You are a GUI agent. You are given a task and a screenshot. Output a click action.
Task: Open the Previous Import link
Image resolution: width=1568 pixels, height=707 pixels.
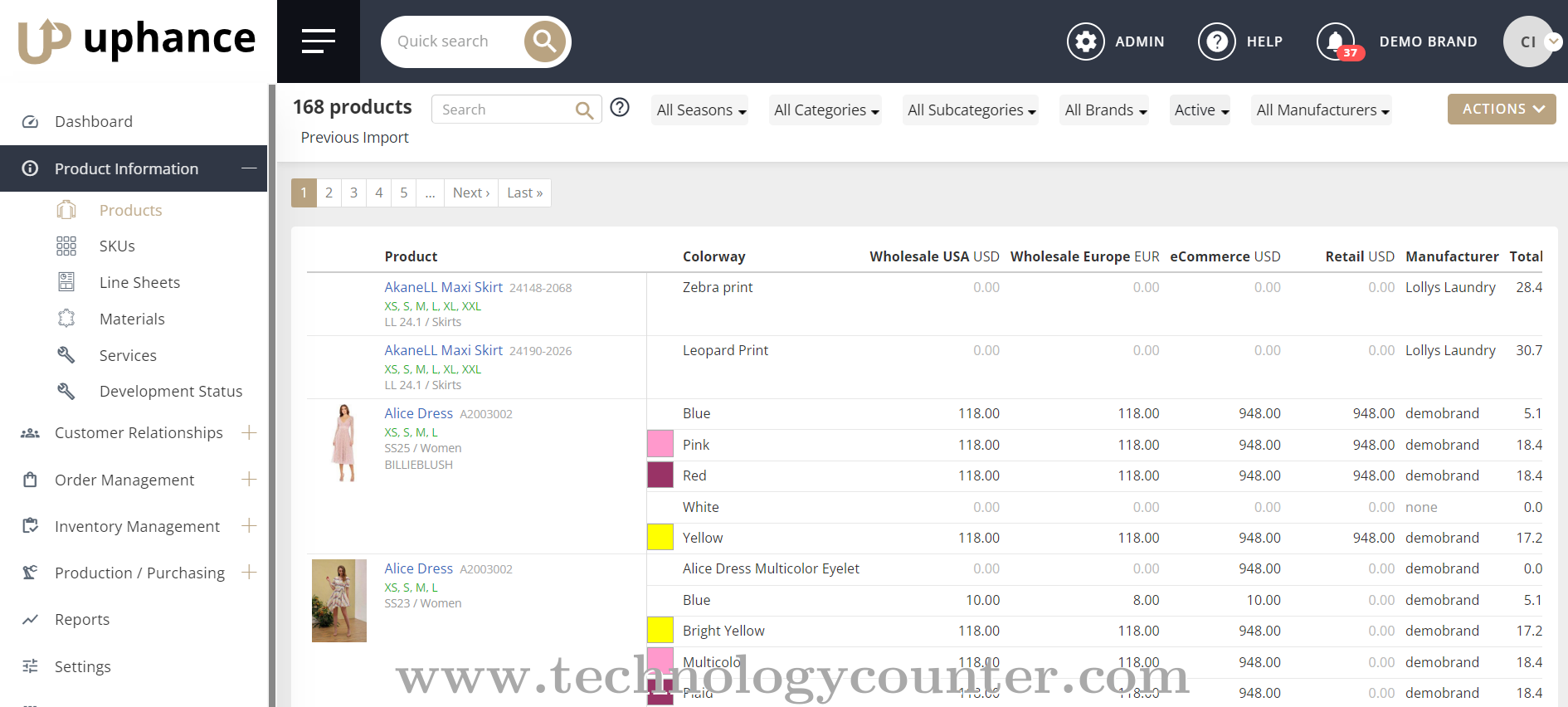pos(354,138)
